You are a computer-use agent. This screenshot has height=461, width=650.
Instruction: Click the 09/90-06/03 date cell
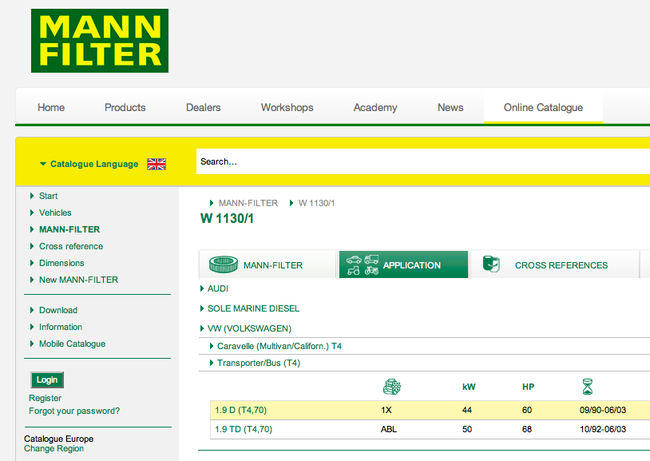(603, 410)
